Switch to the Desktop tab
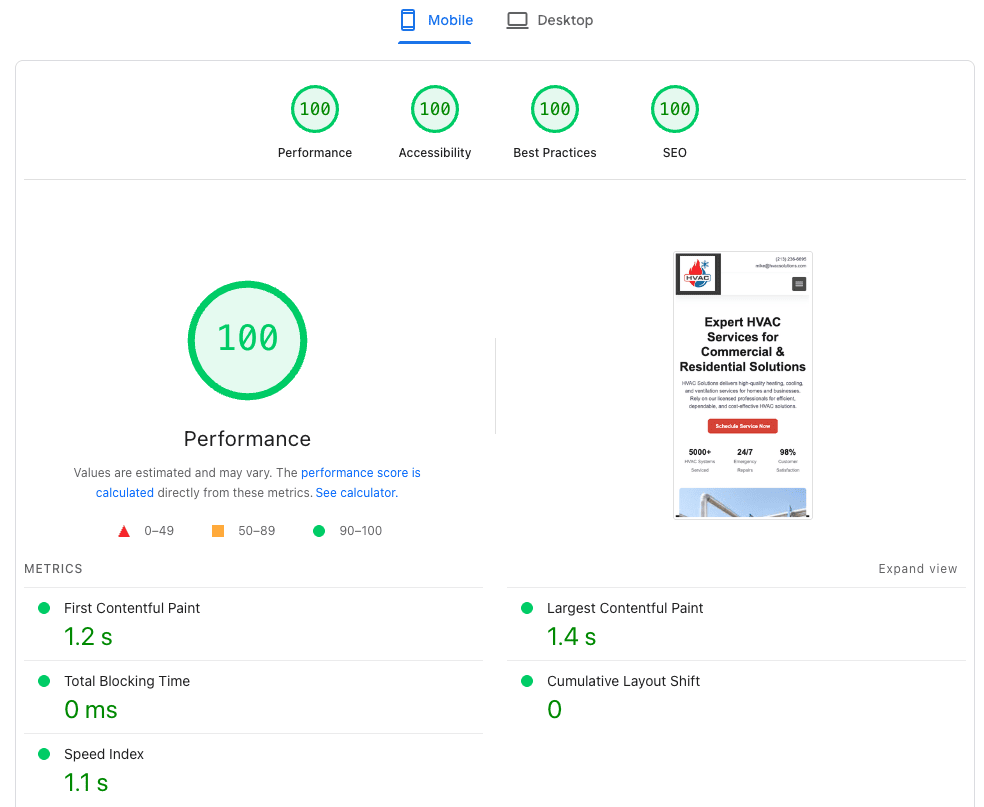984x807 pixels. point(549,20)
